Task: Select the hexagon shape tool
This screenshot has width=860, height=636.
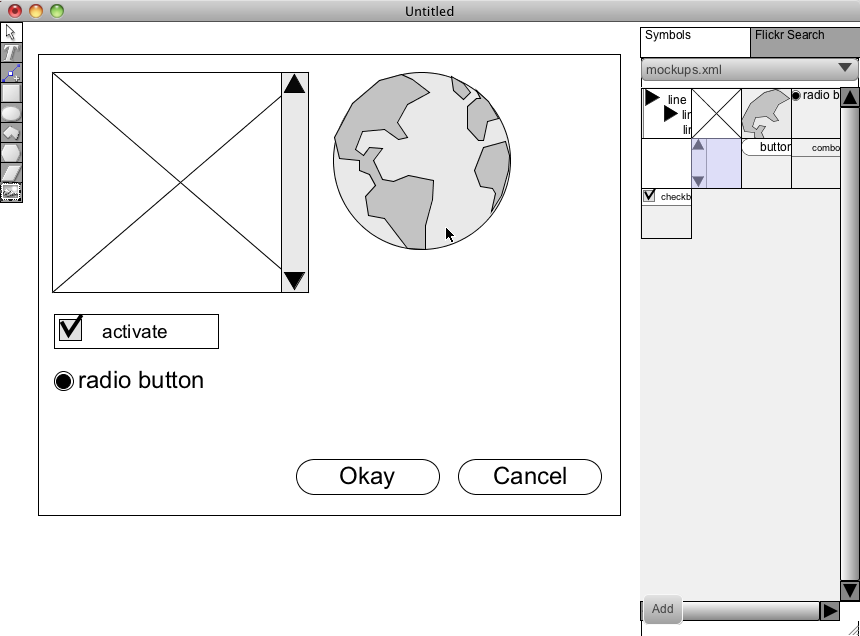Action: point(11,153)
